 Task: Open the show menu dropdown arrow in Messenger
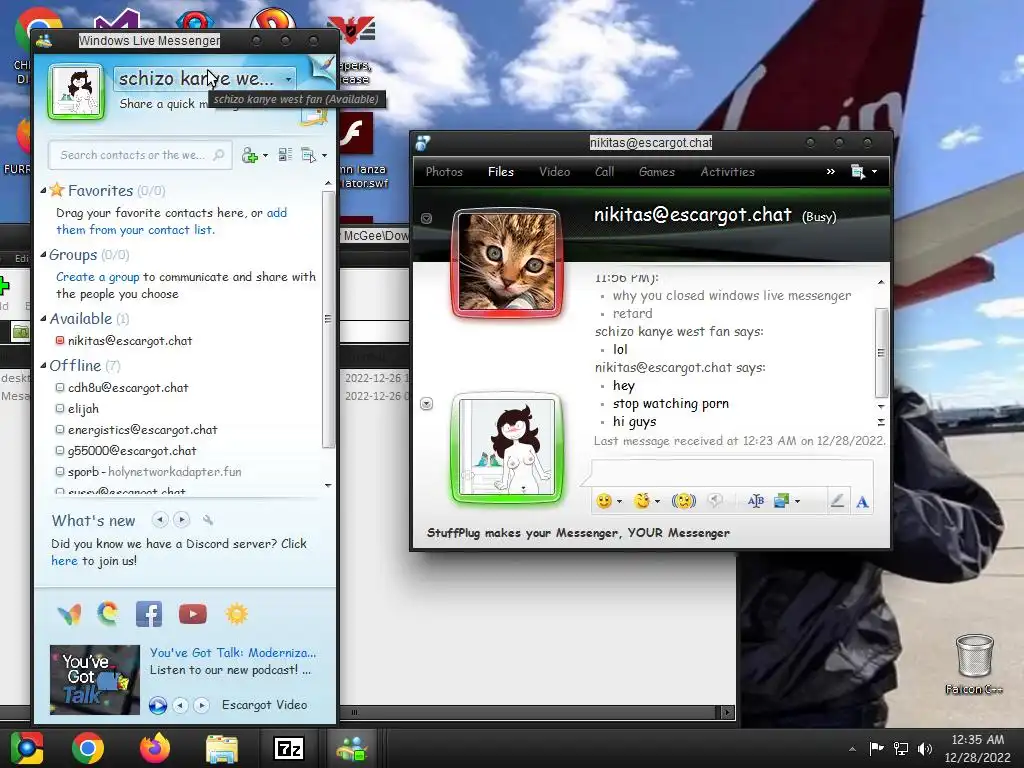tap(325, 155)
